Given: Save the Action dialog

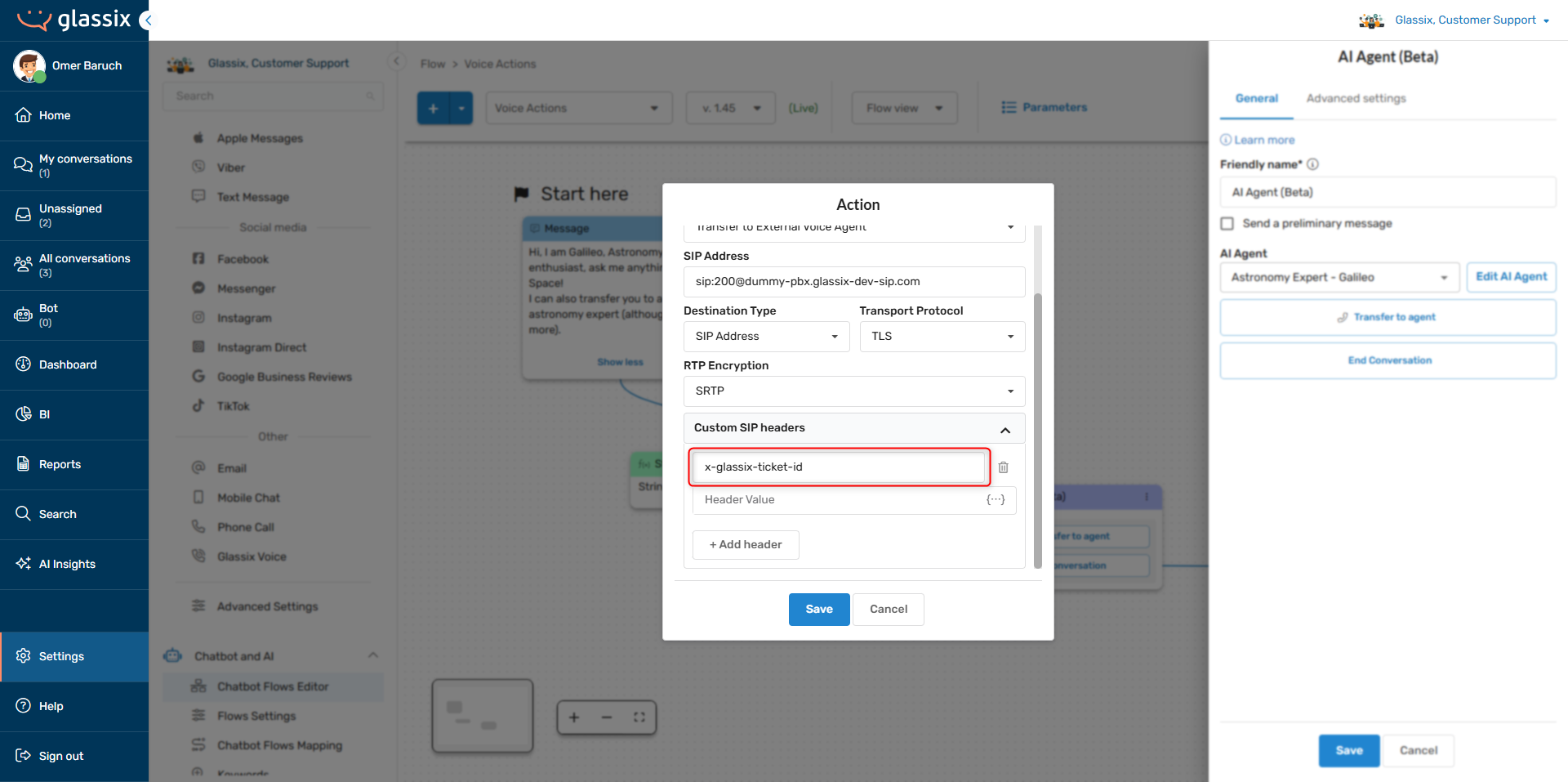Looking at the screenshot, I should click(x=819, y=610).
